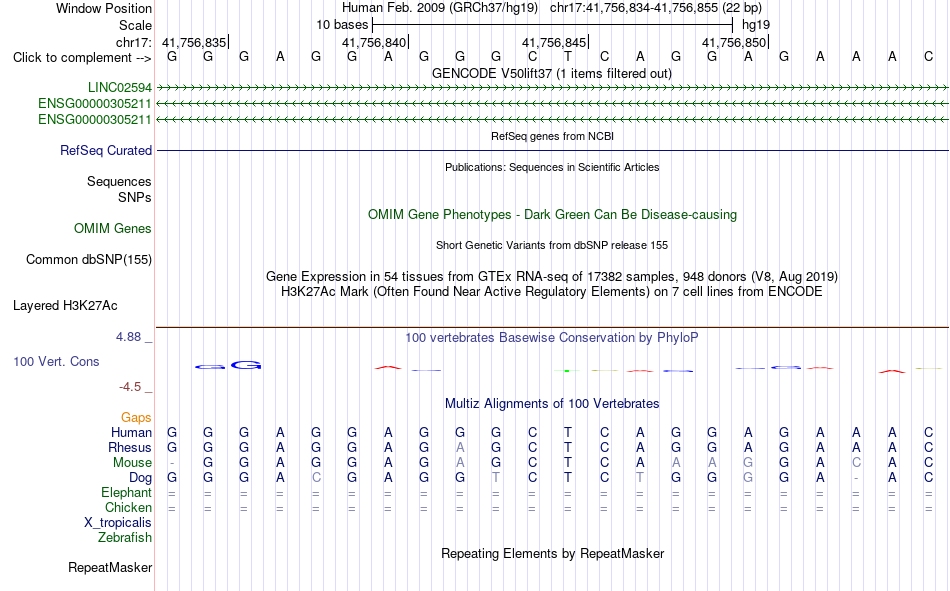Open Common dbSNP(155) track settings
This screenshot has width=950, height=591.
[x=89, y=259]
